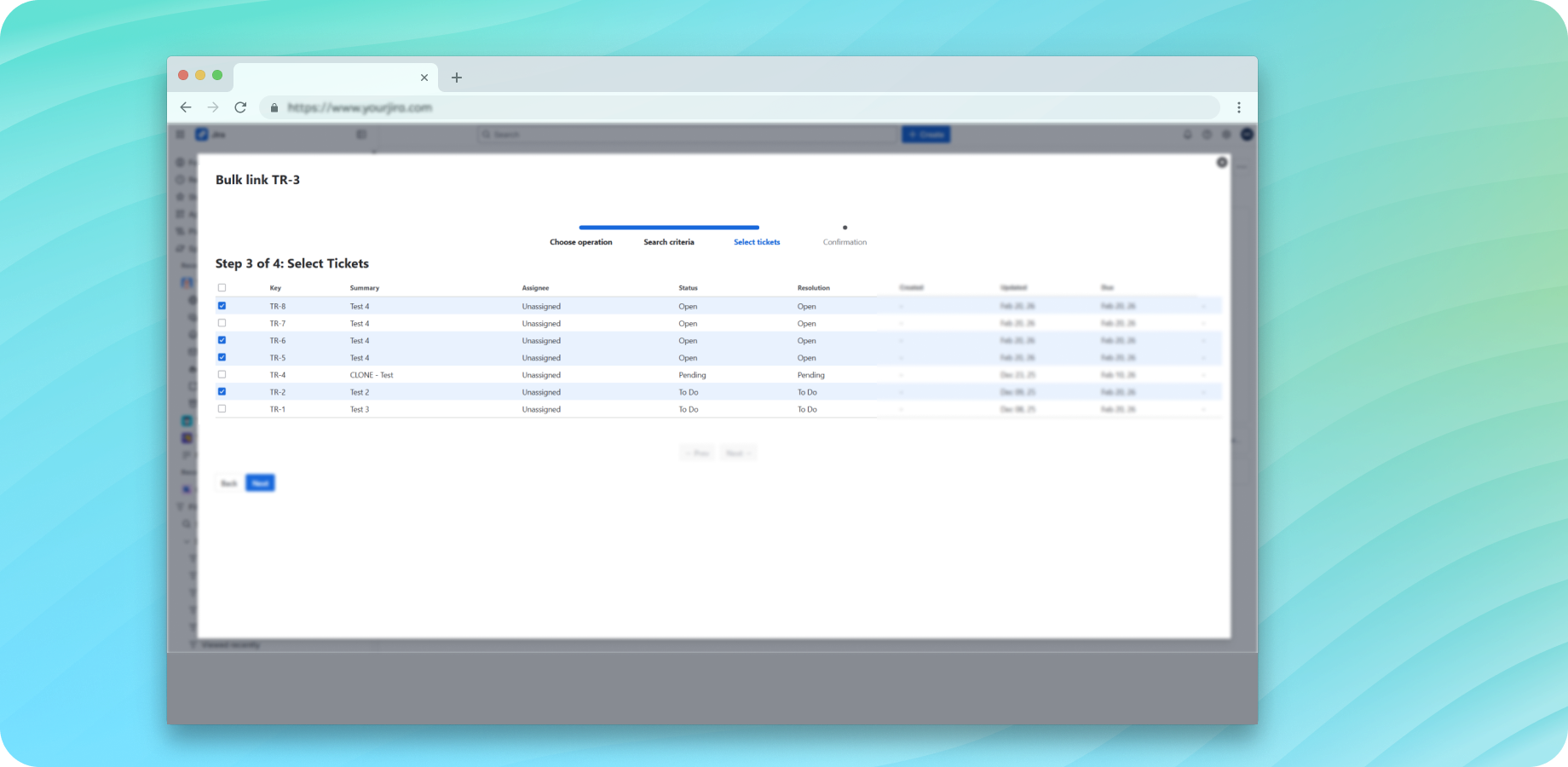Sort by the Status column header
Screen dimensions: 1568x767
(688, 288)
